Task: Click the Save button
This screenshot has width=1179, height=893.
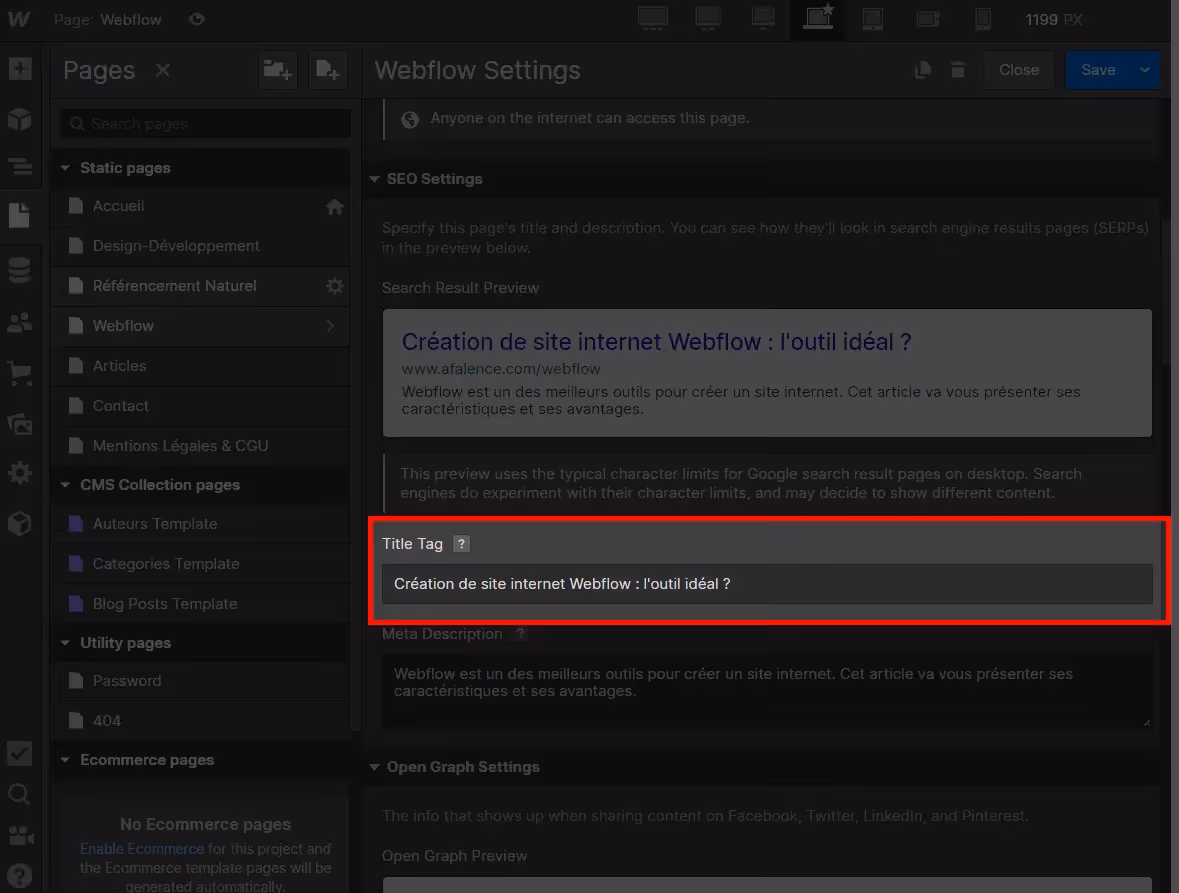Action: [1098, 70]
